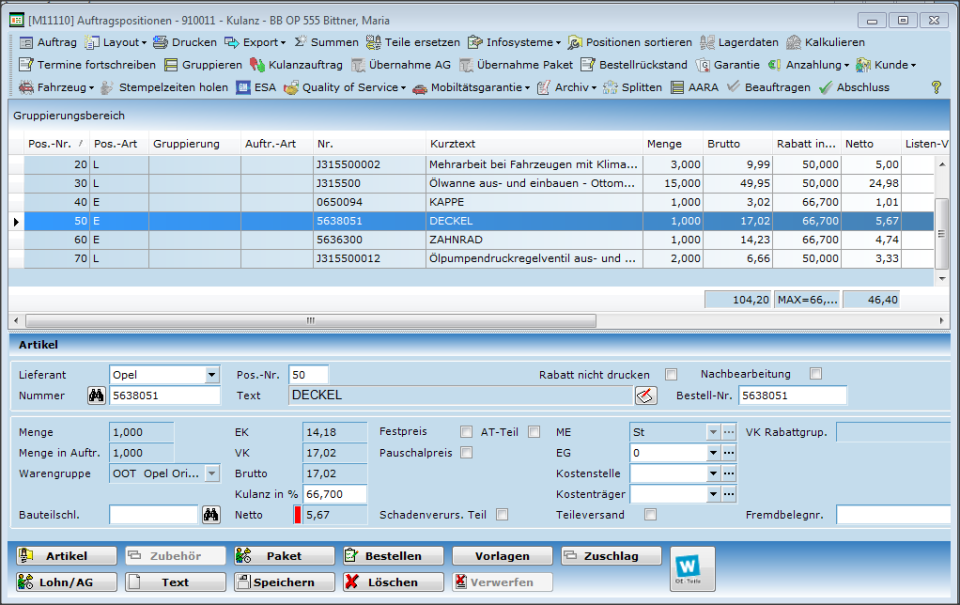This screenshot has width=960, height=605.
Task: Mark the article as AT-Teil
Action: pyautogui.click(x=536, y=431)
